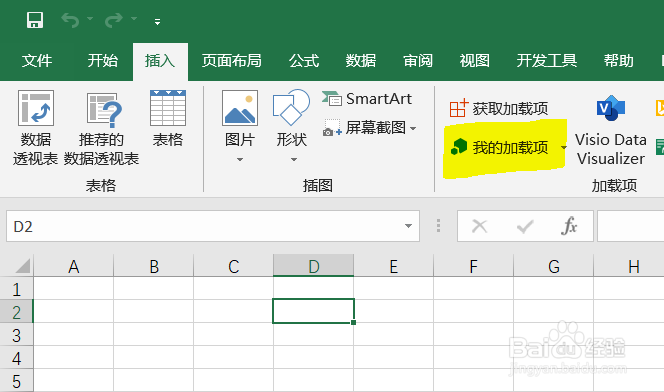
Task: Click the Redo arrow icon
Action: coord(114,20)
